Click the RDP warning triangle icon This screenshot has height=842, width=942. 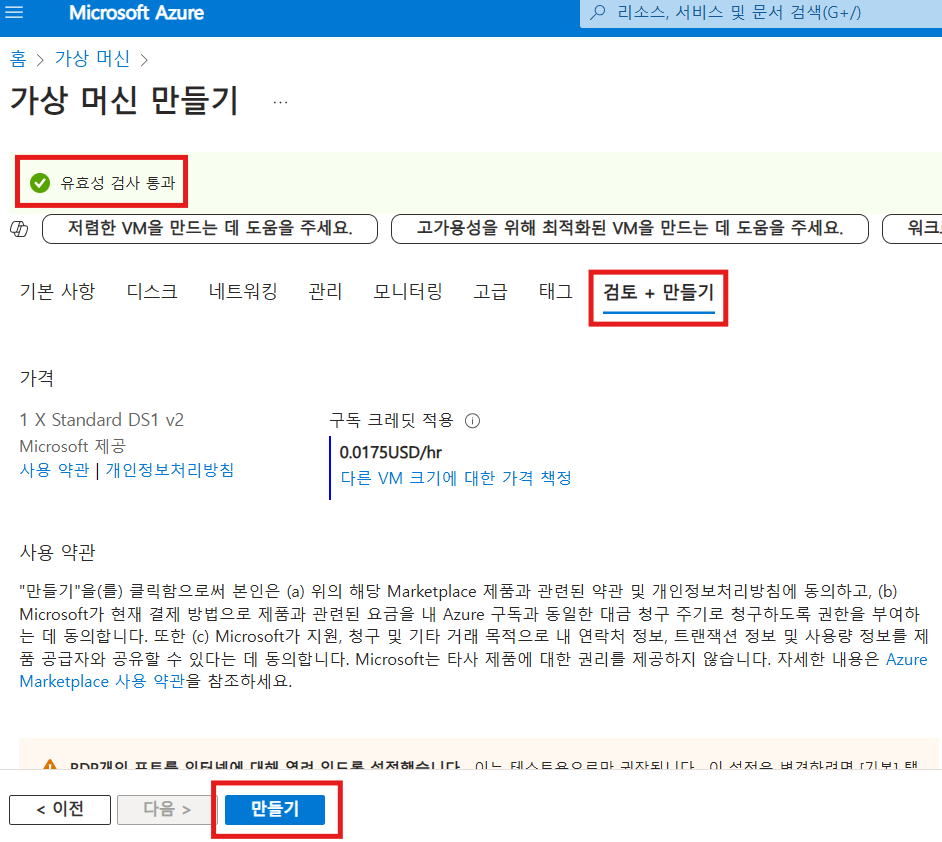(x=50, y=765)
